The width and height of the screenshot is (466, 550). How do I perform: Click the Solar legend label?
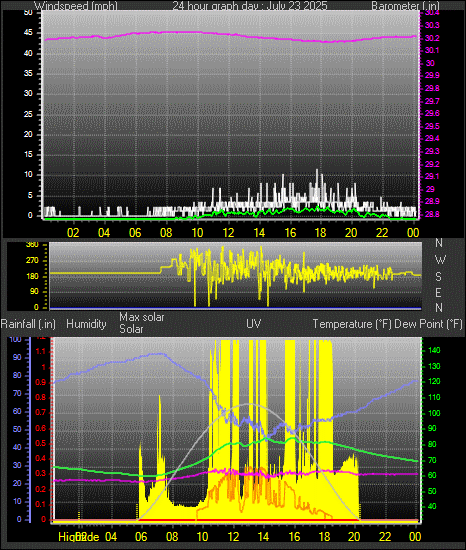(x=131, y=329)
